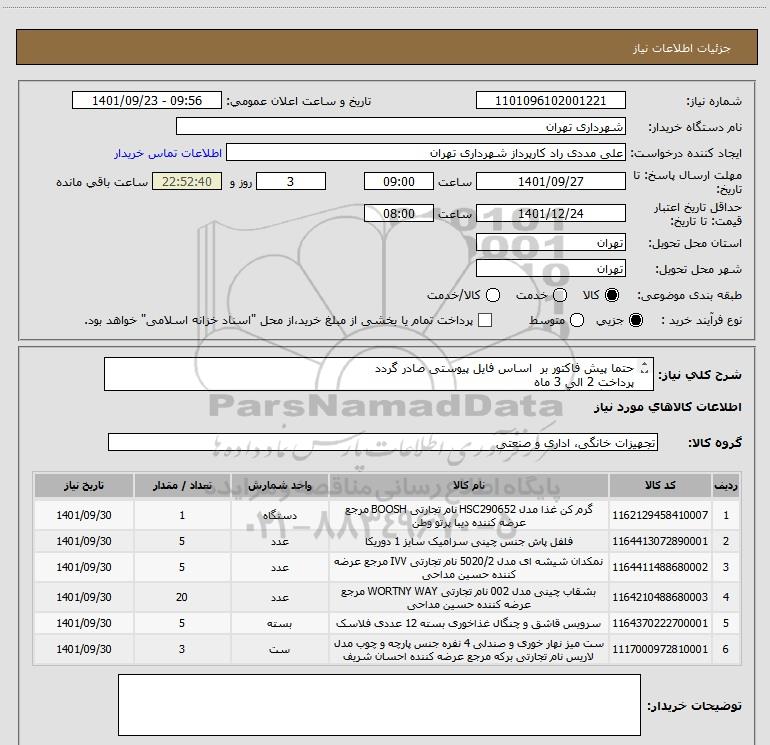770x745 pixels.
Task: Click product code 1164413072890001
Action: [660, 541]
